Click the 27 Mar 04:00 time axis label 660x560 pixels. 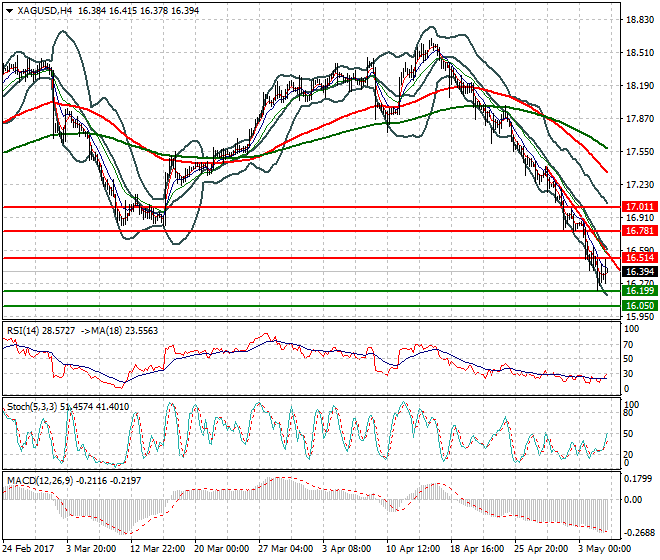click(285, 549)
